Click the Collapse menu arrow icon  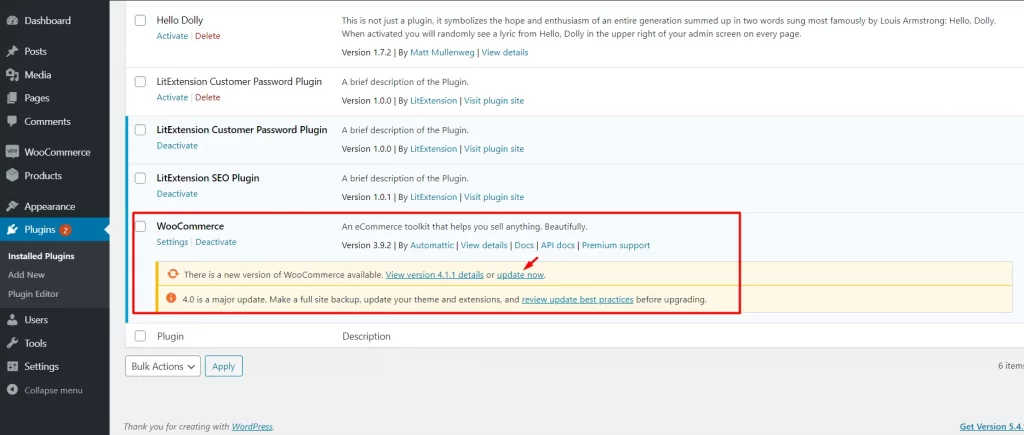(x=12, y=390)
